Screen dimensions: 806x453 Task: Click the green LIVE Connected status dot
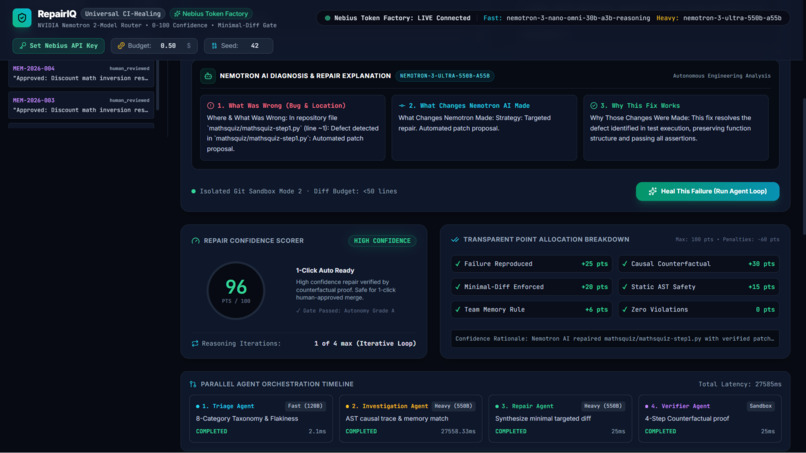click(x=327, y=18)
